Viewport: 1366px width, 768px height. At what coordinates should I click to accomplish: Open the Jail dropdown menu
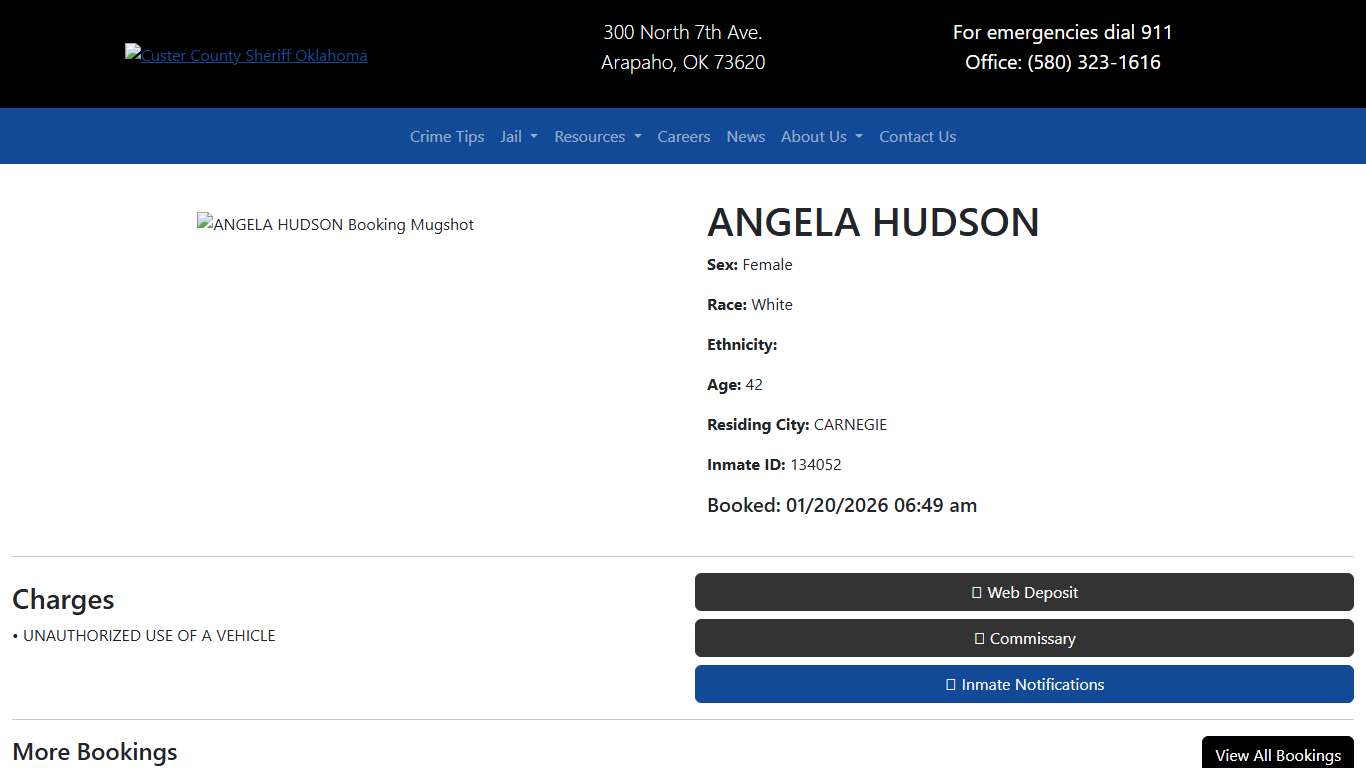(x=518, y=136)
